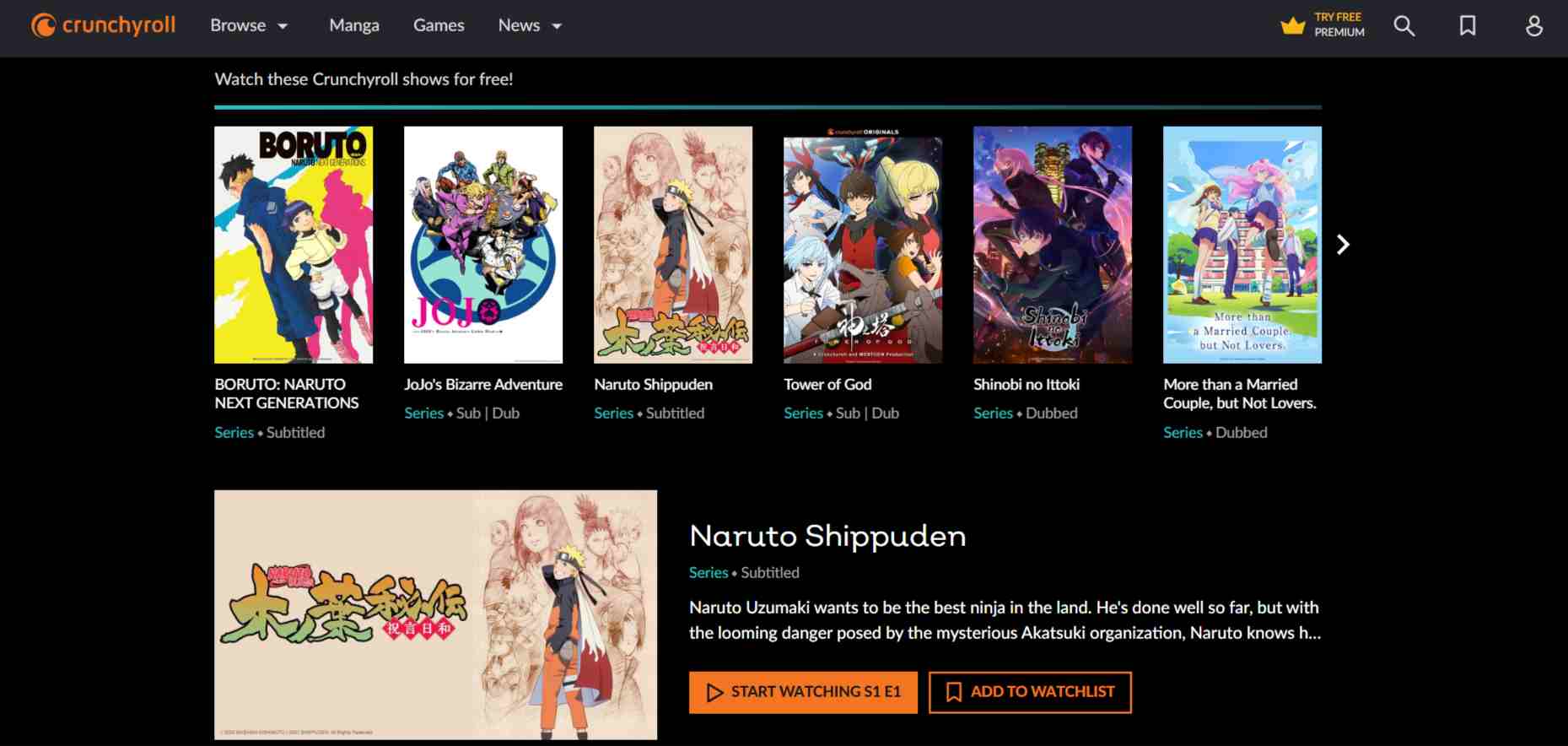Open the user account profile icon

coord(1534,26)
